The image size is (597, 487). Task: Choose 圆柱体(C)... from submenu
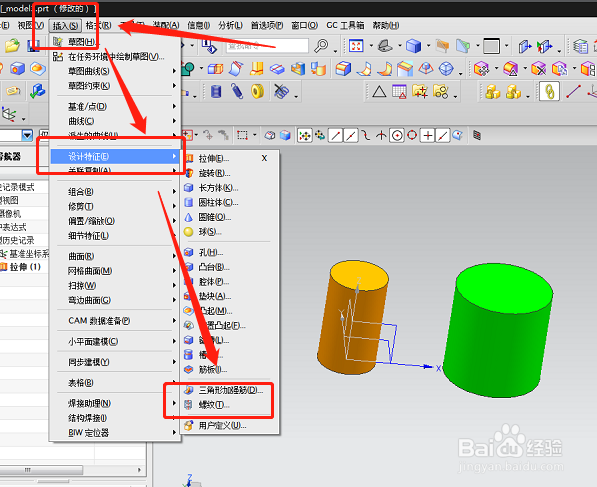coord(231,203)
